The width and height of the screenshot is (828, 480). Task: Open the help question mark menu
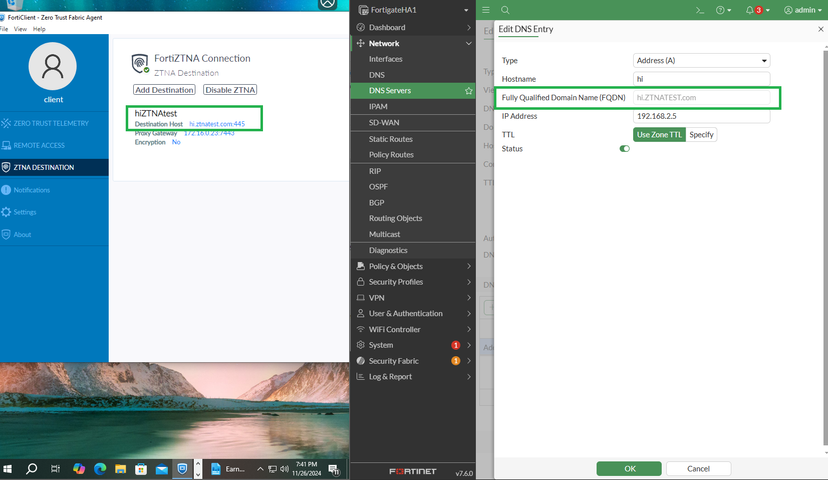723,10
